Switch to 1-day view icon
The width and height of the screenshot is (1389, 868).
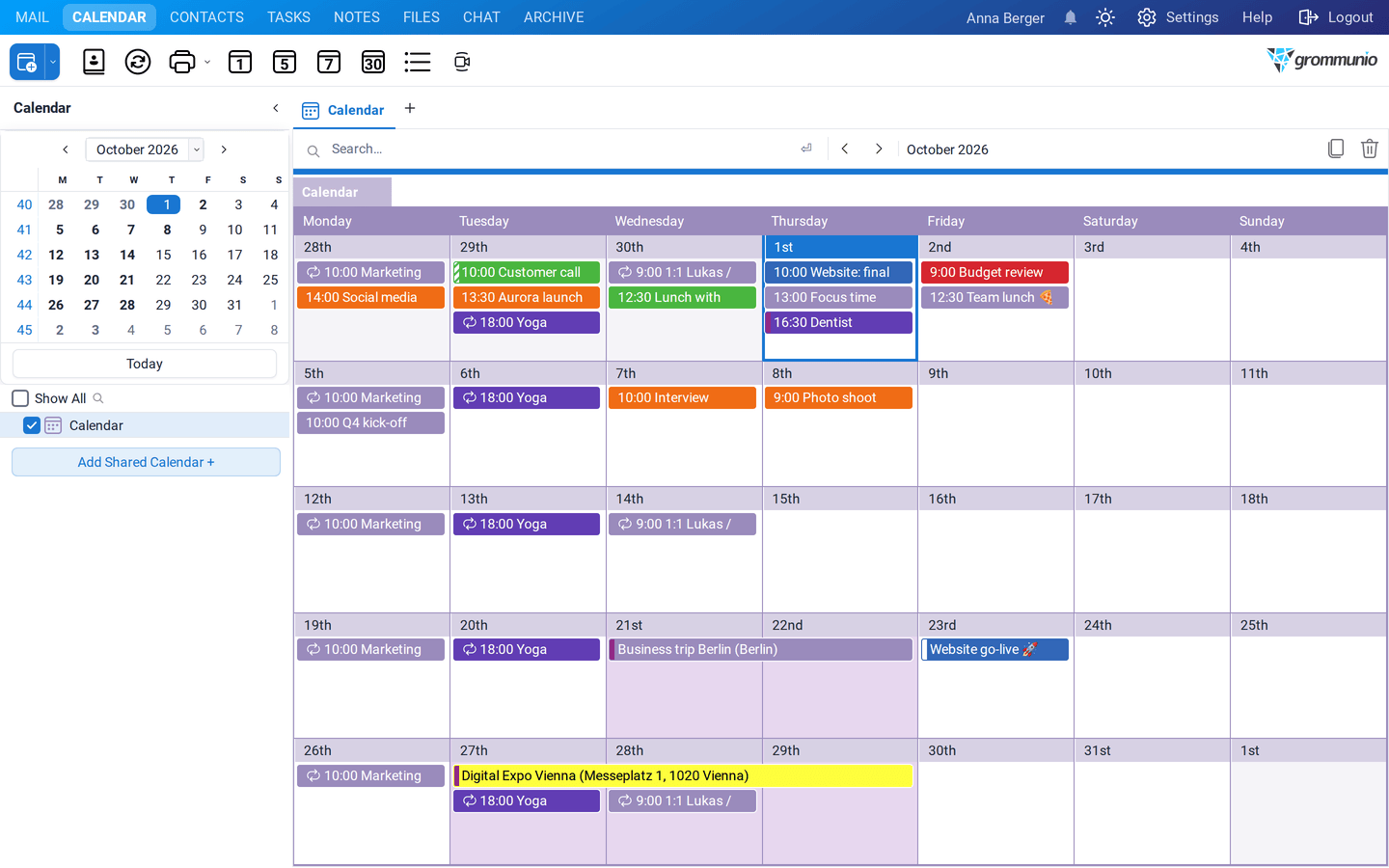(240, 62)
